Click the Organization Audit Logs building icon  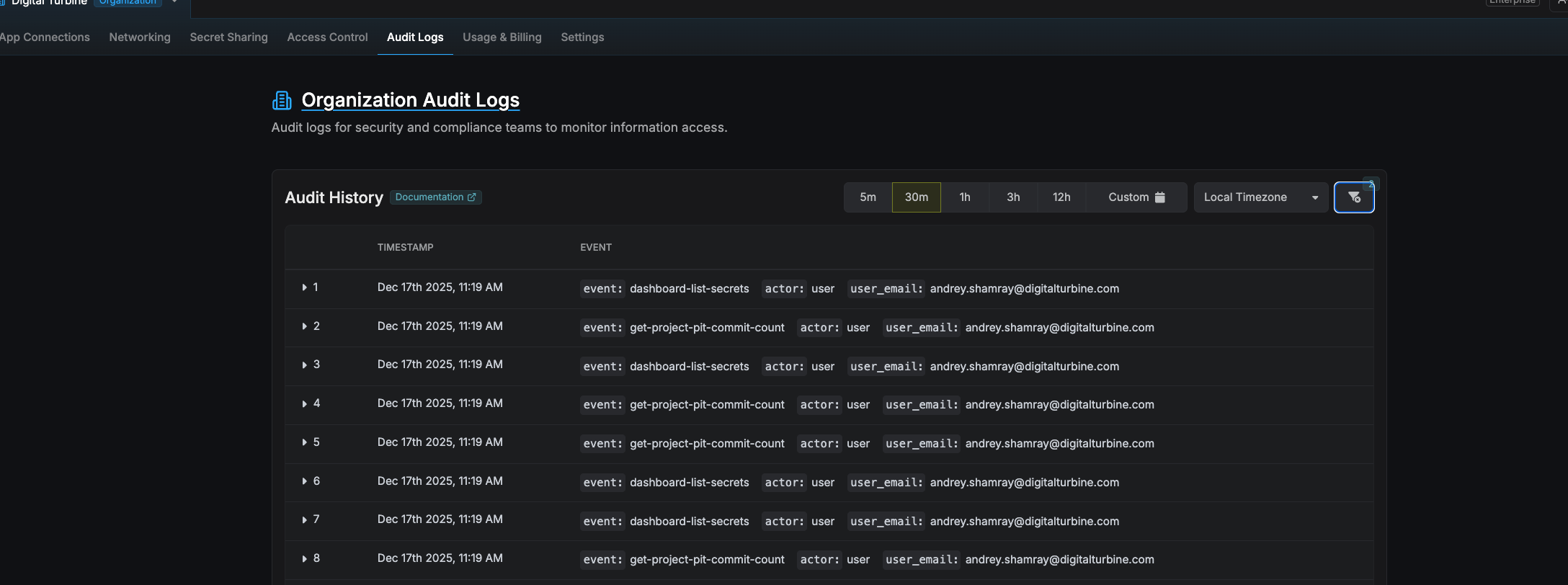point(282,100)
